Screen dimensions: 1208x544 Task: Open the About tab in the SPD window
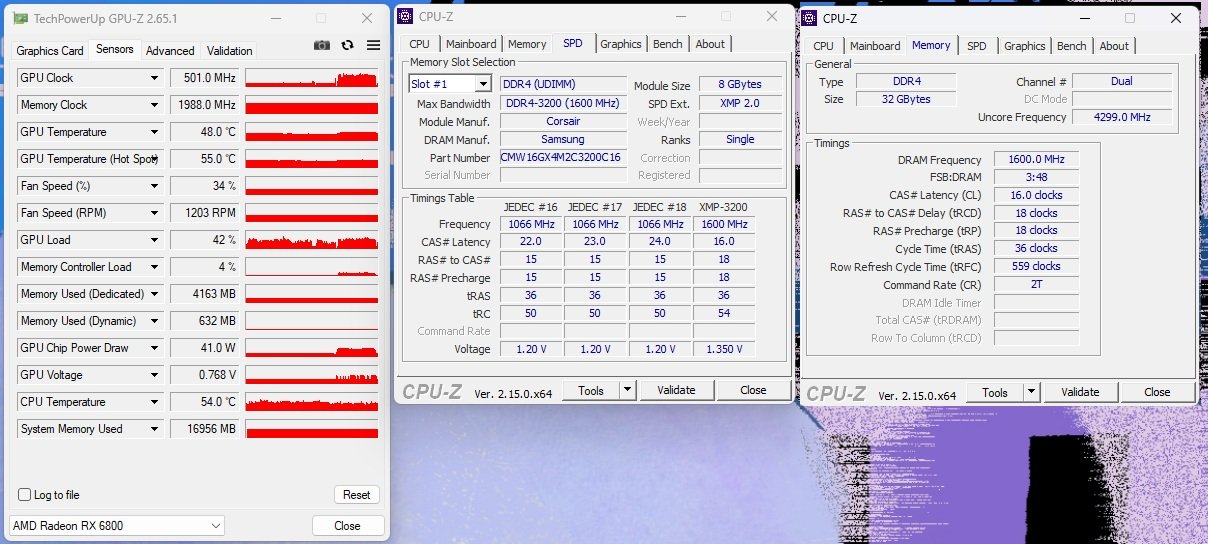(x=710, y=44)
